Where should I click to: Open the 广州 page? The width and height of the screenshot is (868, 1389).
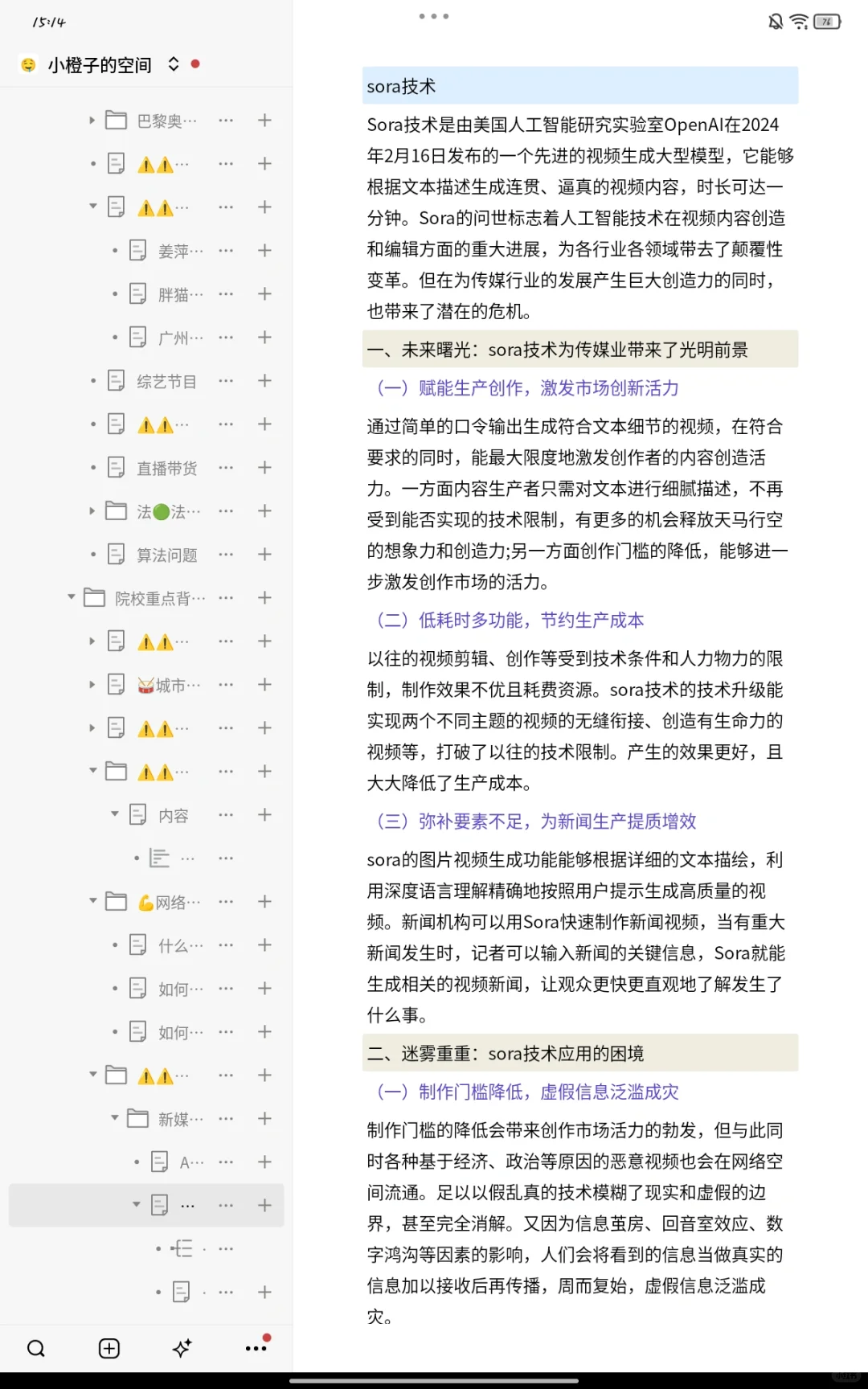click(x=180, y=338)
